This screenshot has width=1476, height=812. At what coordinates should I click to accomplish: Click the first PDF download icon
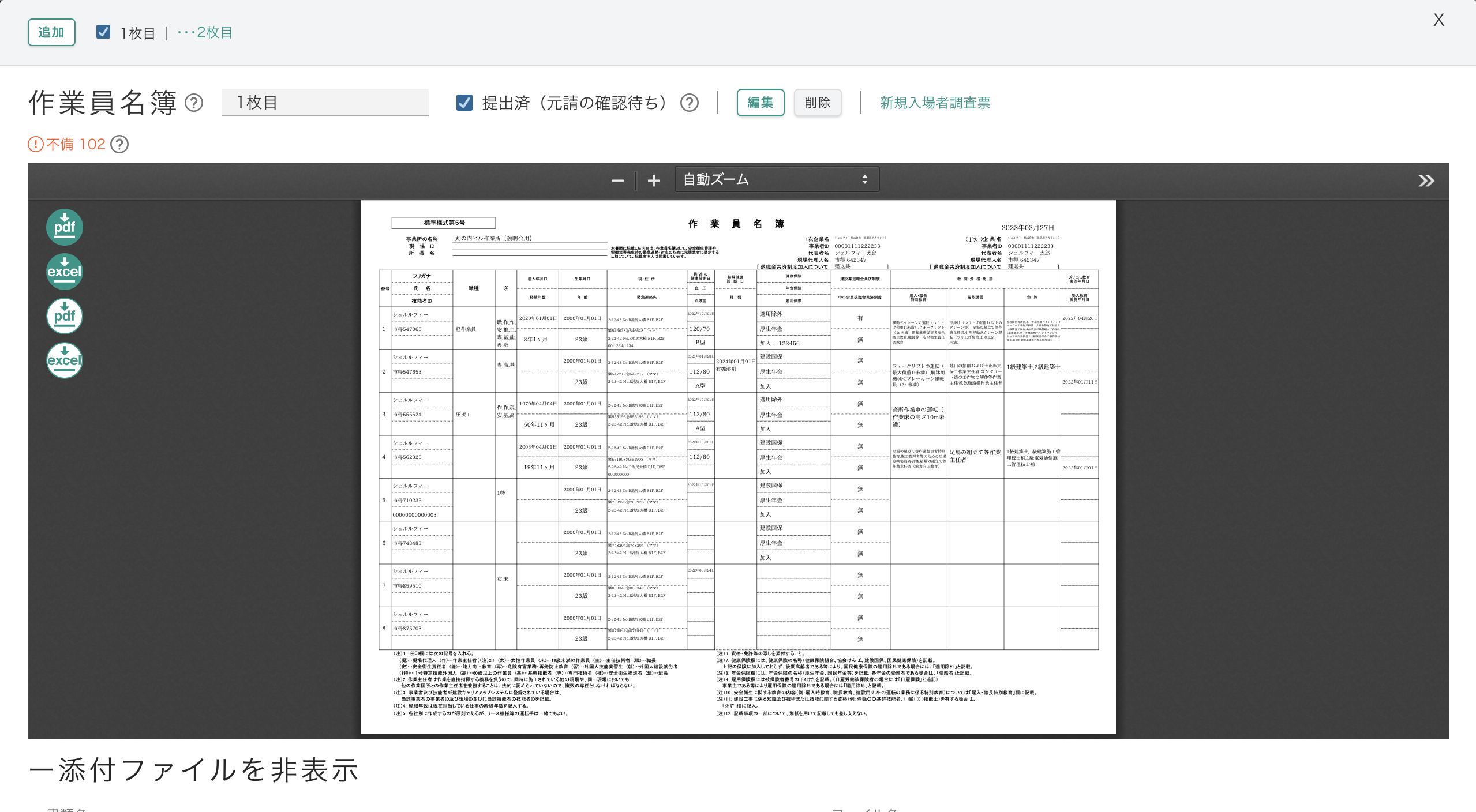click(64, 227)
